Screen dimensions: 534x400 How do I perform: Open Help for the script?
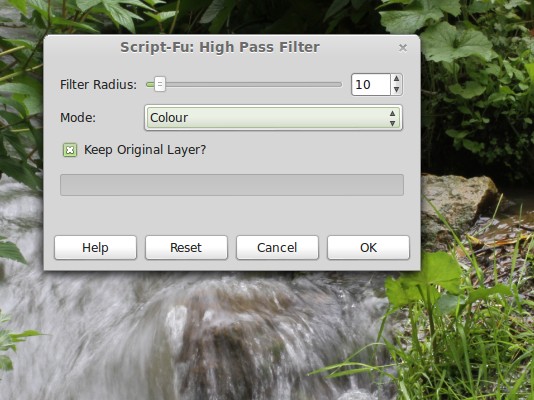(x=95, y=247)
